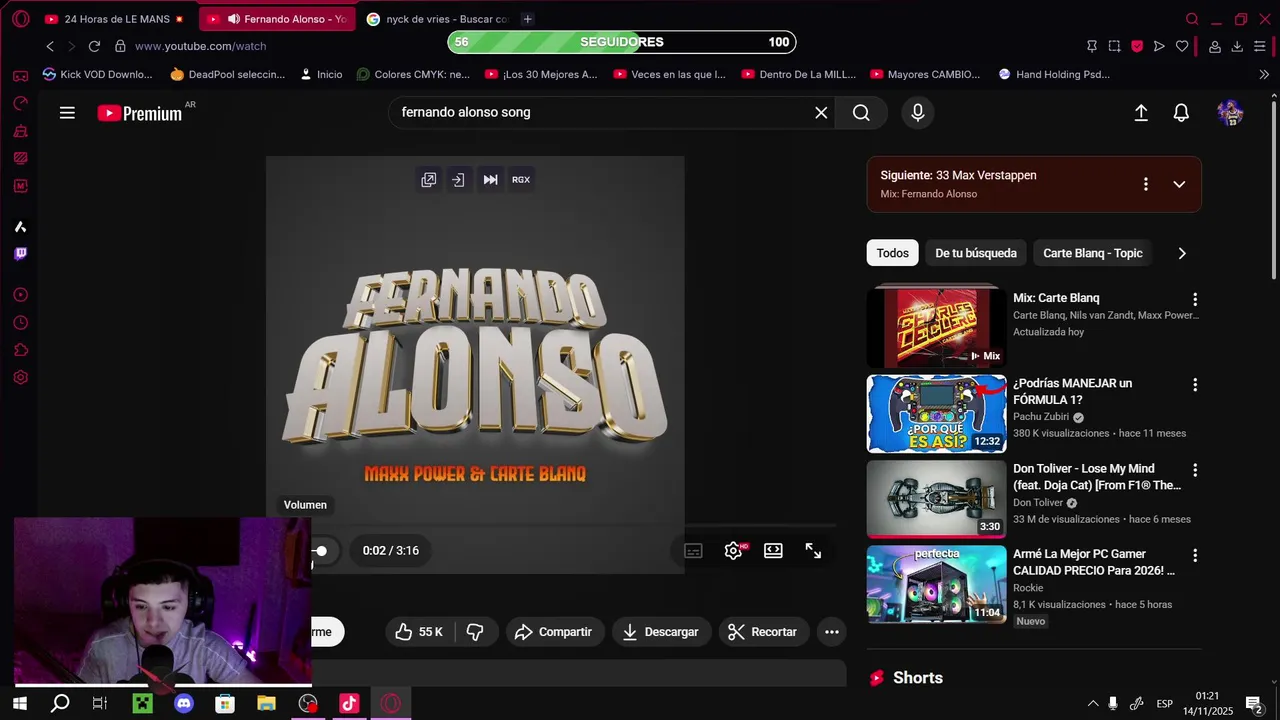This screenshot has width=1280, height=720.
Task: Open the account avatar menu
Action: pos(1229,113)
